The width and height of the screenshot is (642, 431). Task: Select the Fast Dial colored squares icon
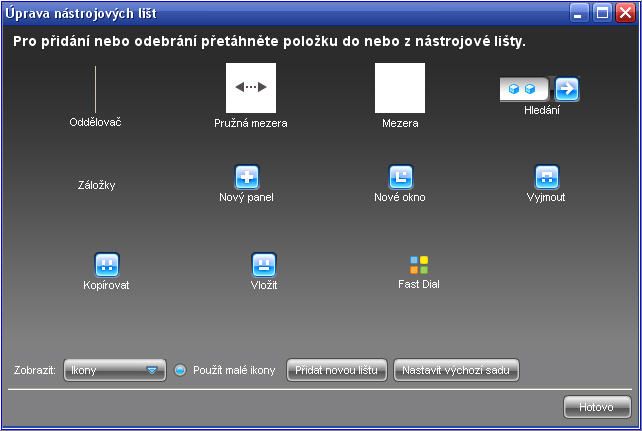[419, 265]
